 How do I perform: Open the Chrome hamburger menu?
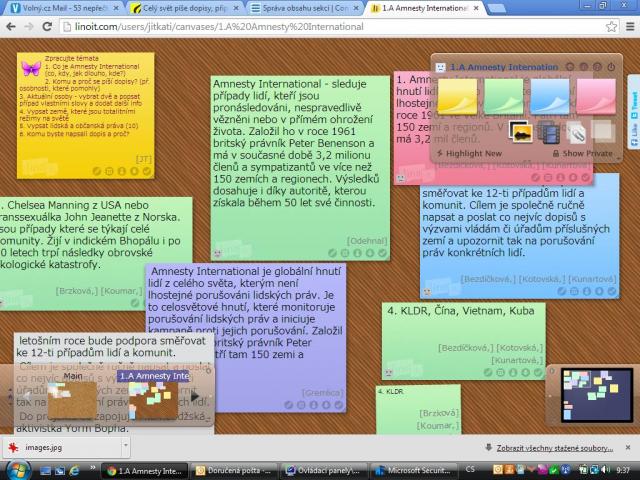(630, 27)
